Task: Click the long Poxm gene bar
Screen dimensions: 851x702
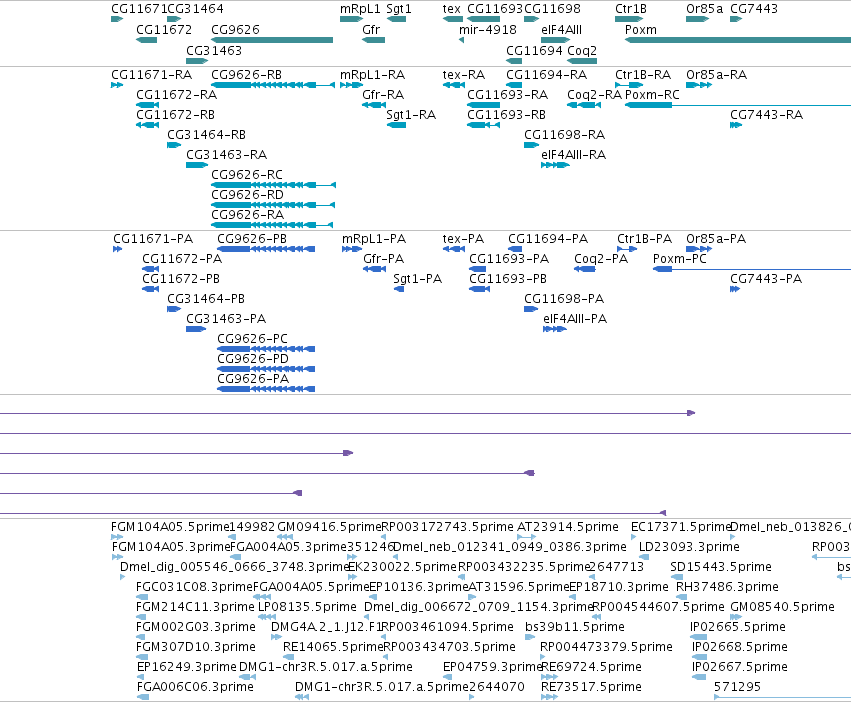Action: coord(738,40)
